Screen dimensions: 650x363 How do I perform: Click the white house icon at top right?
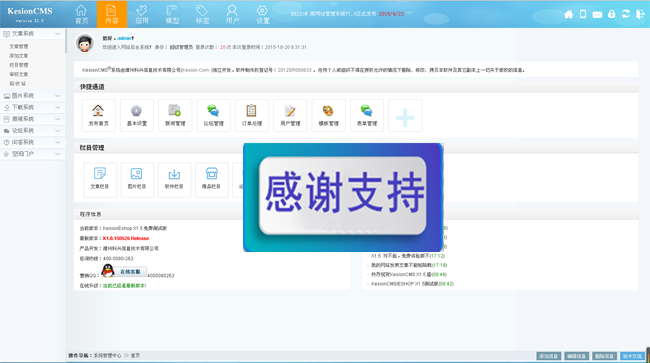568,15
